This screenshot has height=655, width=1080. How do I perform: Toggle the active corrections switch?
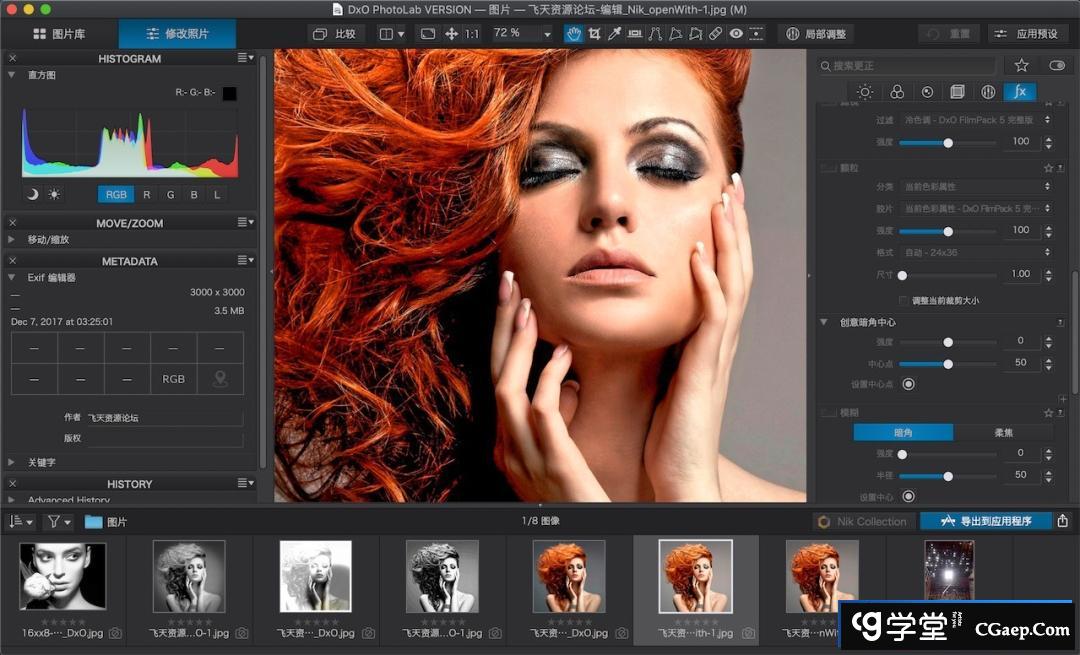(1056, 65)
